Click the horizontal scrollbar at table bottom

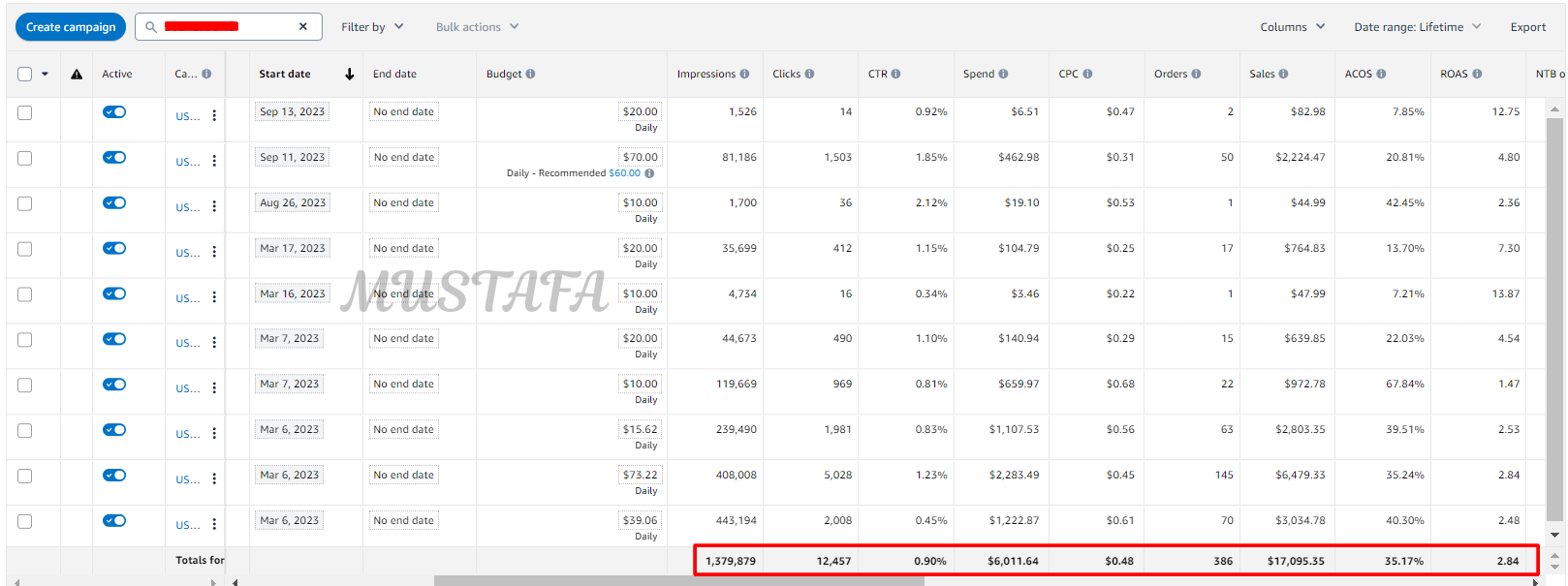click(x=678, y=581)
